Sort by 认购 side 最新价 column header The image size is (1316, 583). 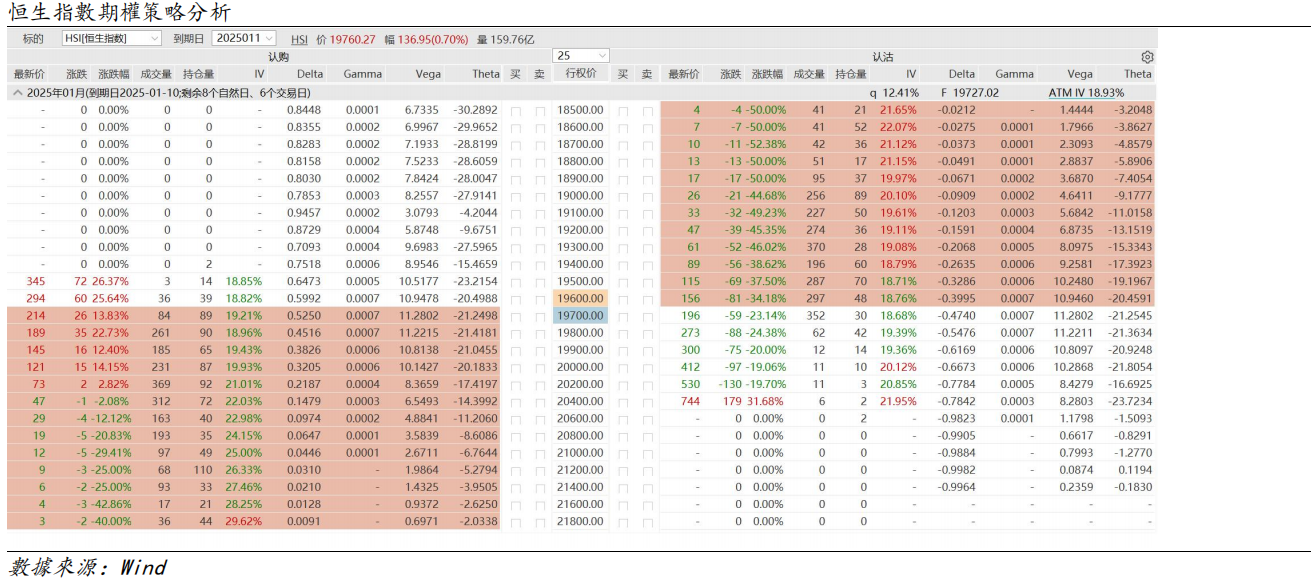point(29,74)
